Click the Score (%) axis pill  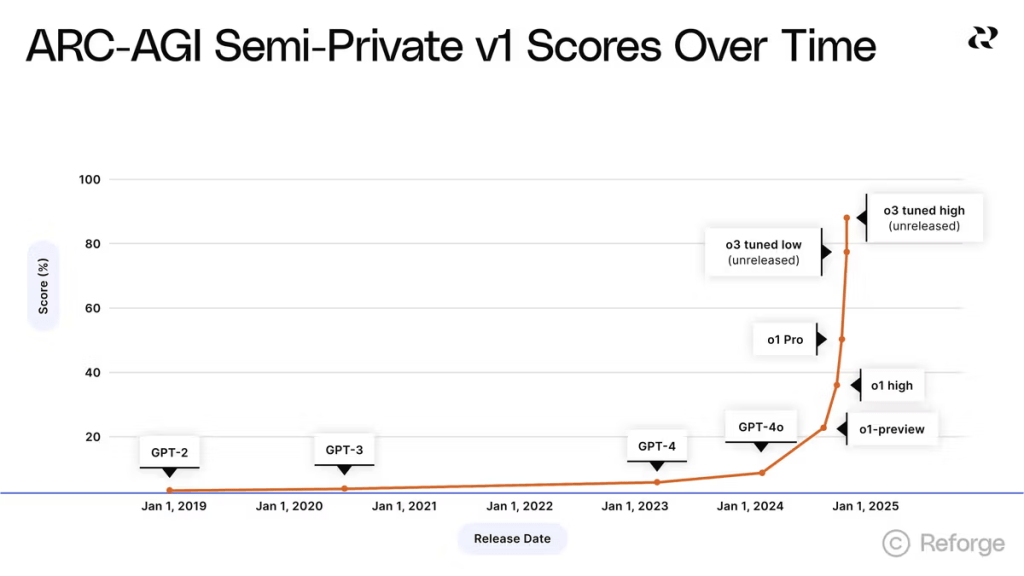43,286
